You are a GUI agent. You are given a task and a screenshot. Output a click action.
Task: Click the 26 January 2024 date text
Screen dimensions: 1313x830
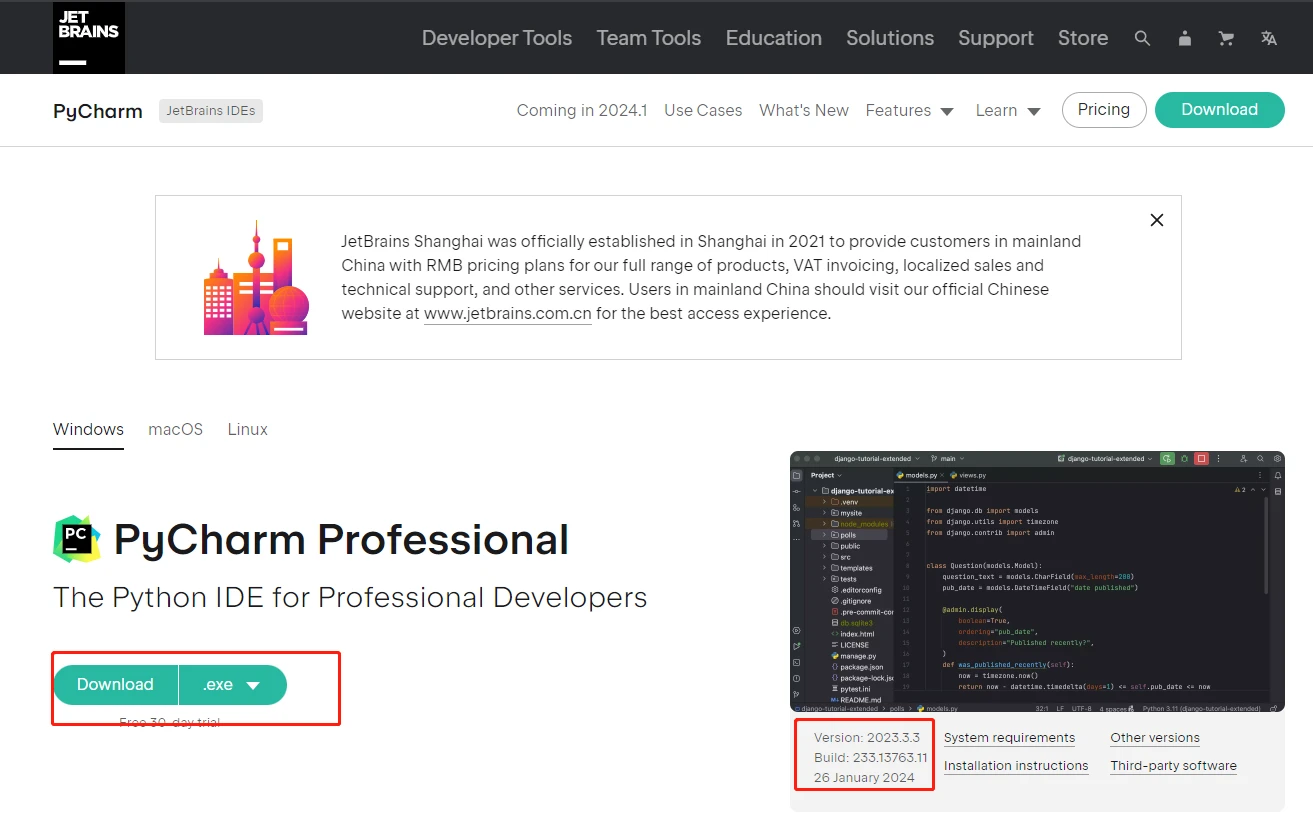click(x=864, y=778)
